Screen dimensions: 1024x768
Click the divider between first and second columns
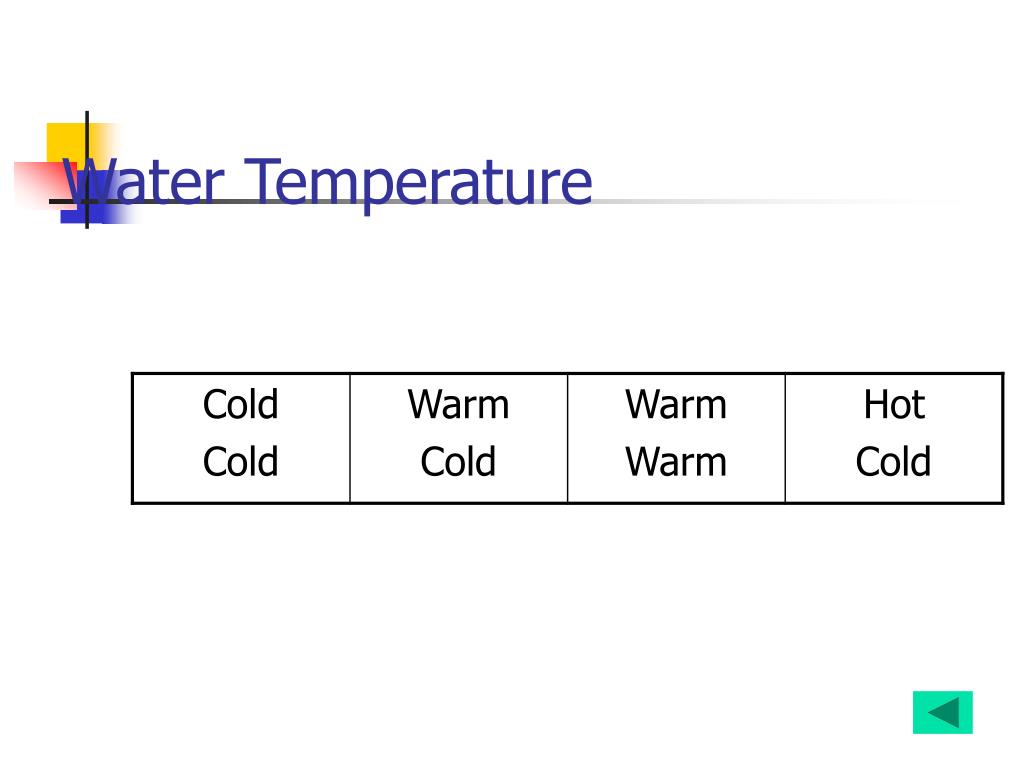[350, 438]
